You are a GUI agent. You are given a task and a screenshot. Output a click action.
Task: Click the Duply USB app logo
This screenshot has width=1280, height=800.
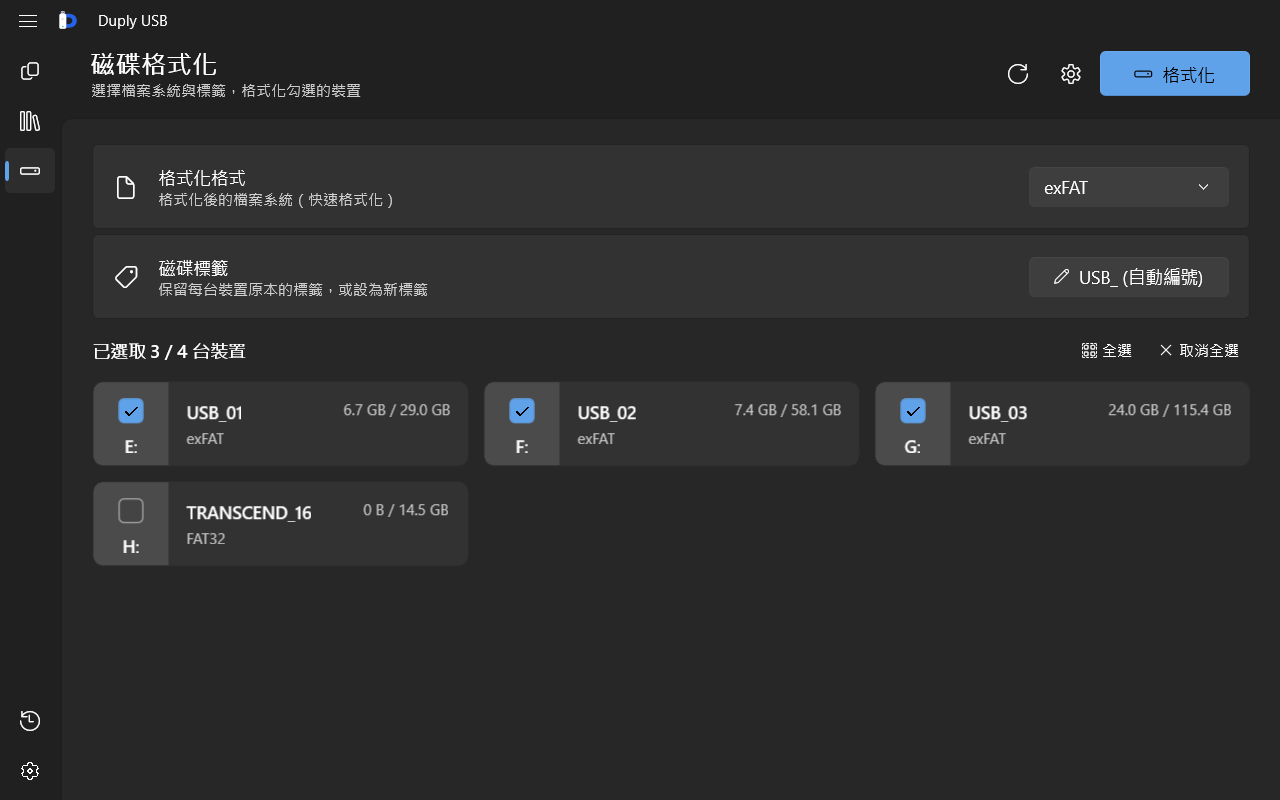pos(68,21)
